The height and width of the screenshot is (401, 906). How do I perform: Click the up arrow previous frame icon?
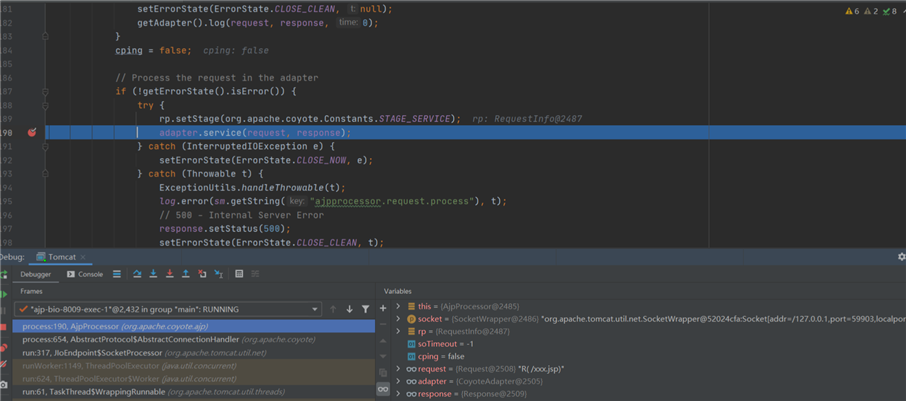[333, 309]
